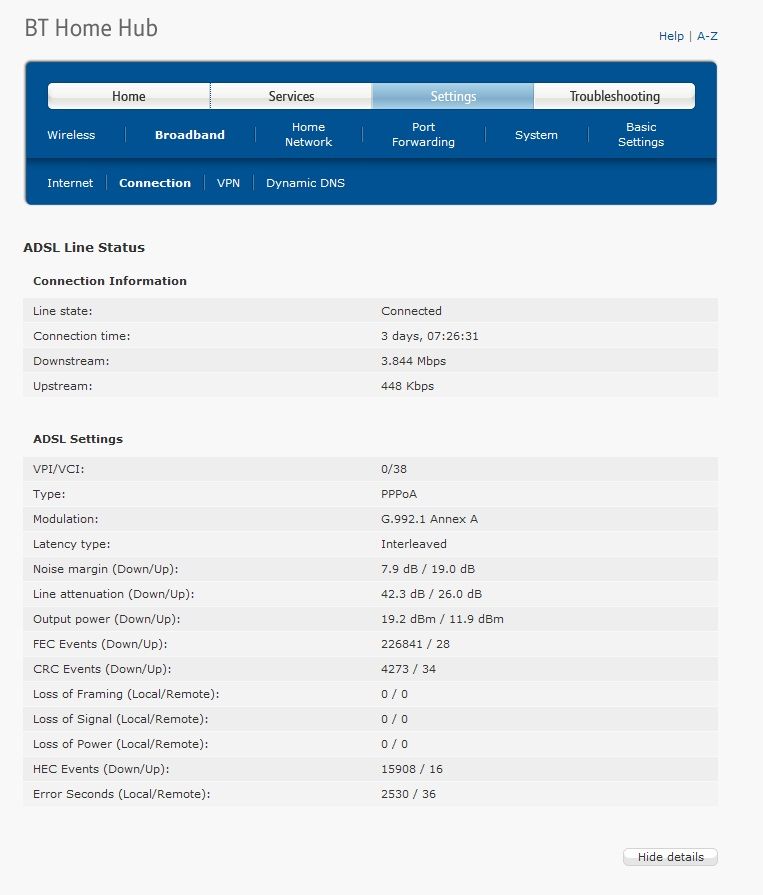Click the BT Home Hub title
The height and width of the screenshot is (895, 763).
tap(91, 28)
